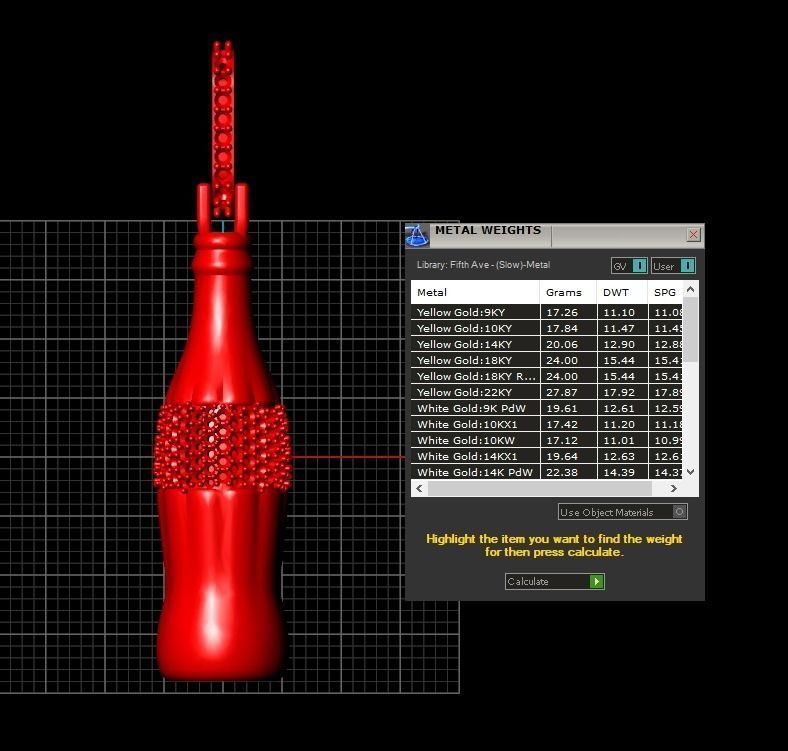
Task: Click the Metal Weights tool logo icon
Action: coord(417,235)
